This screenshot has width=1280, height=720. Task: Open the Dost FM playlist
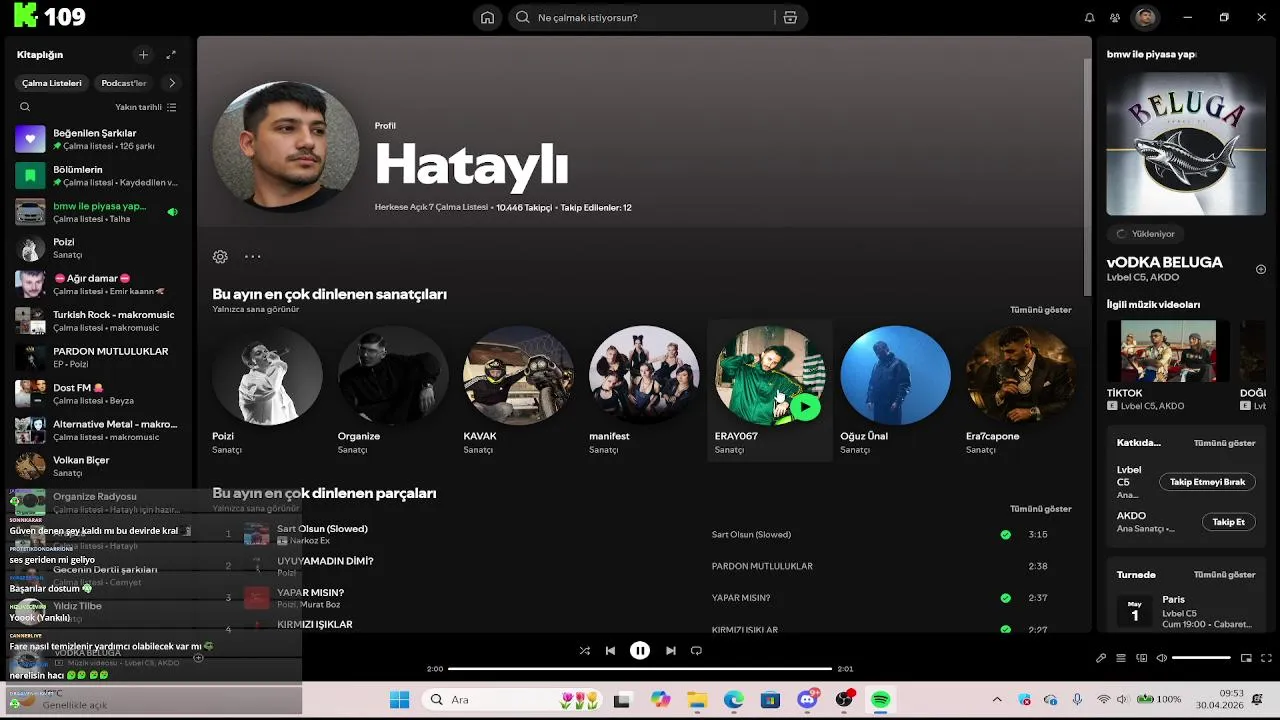pyautogui.click(x=97, y=394)
